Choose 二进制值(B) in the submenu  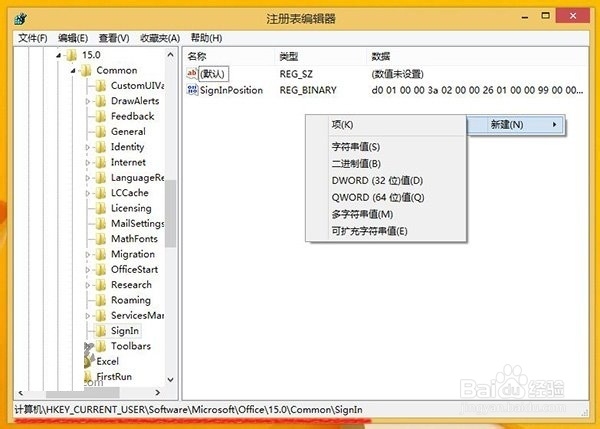click(386, 164)
